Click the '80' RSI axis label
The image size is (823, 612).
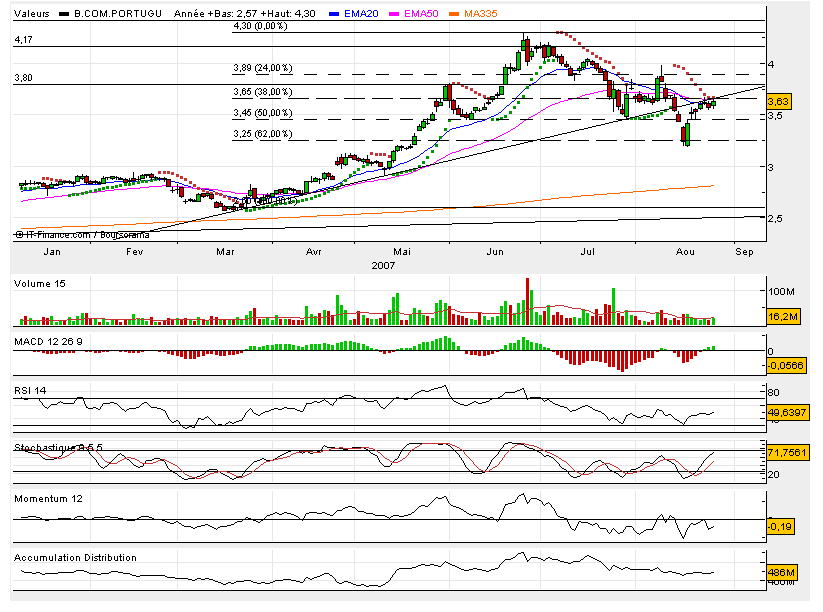[773, 392]
